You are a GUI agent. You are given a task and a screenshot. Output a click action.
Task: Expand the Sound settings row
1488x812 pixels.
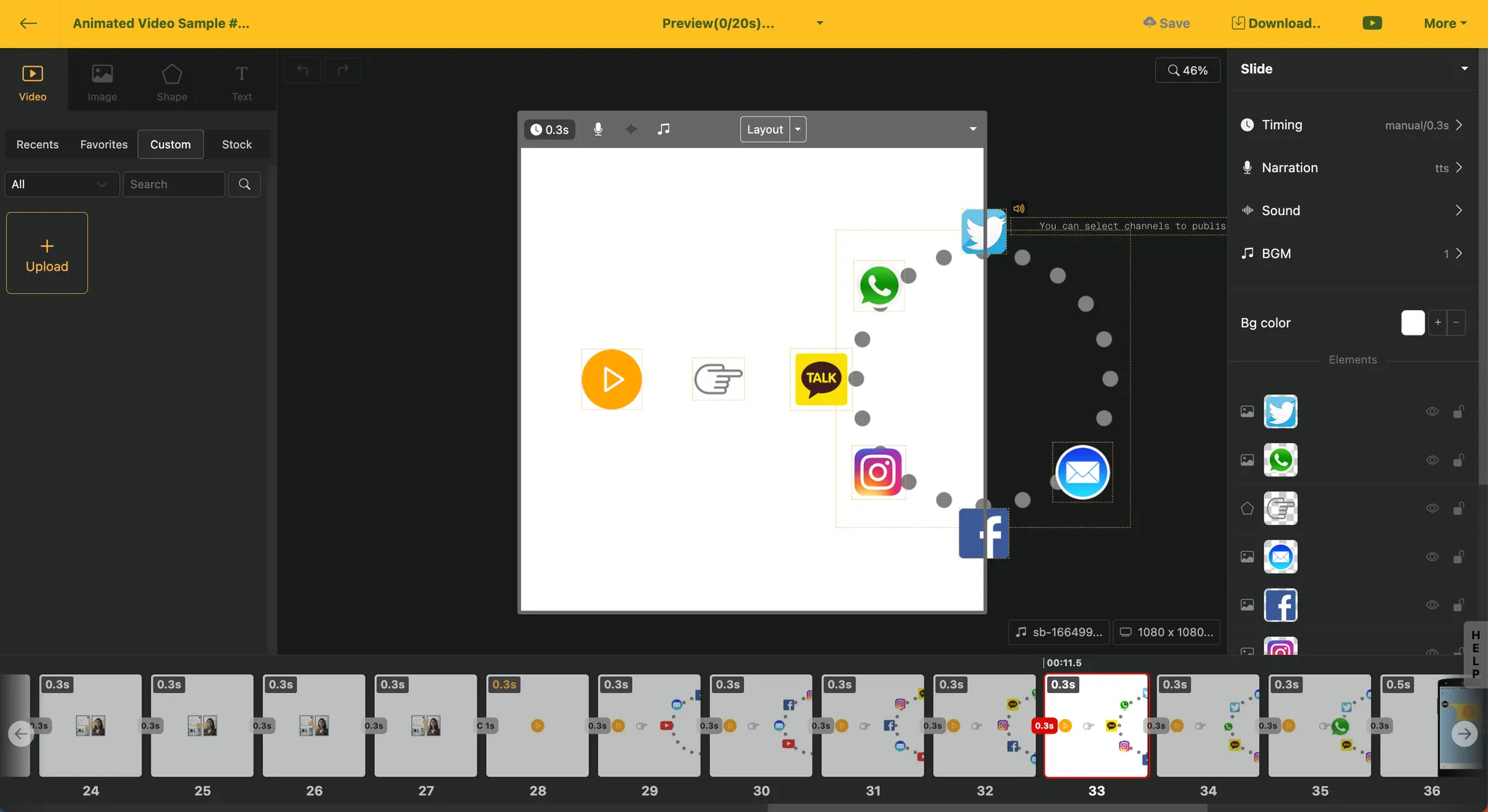tap(1352, 211)
